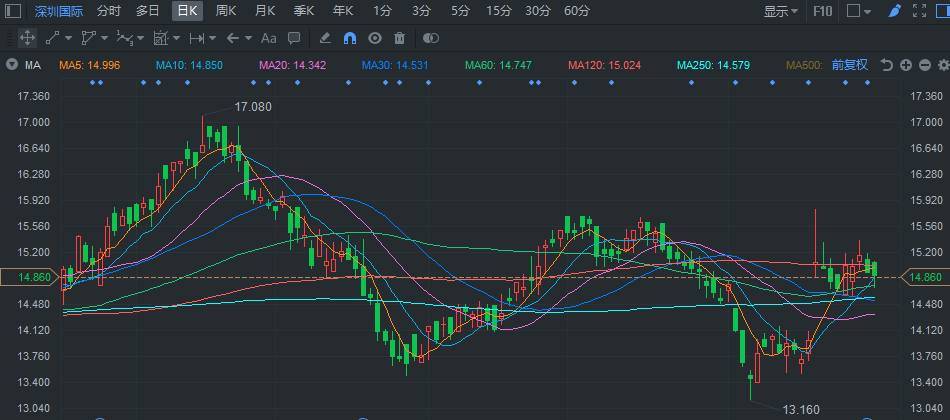This screenshot has height=420, width=950.
Task: Click the MA60: 14.747 value
Action: click(498, 65)
